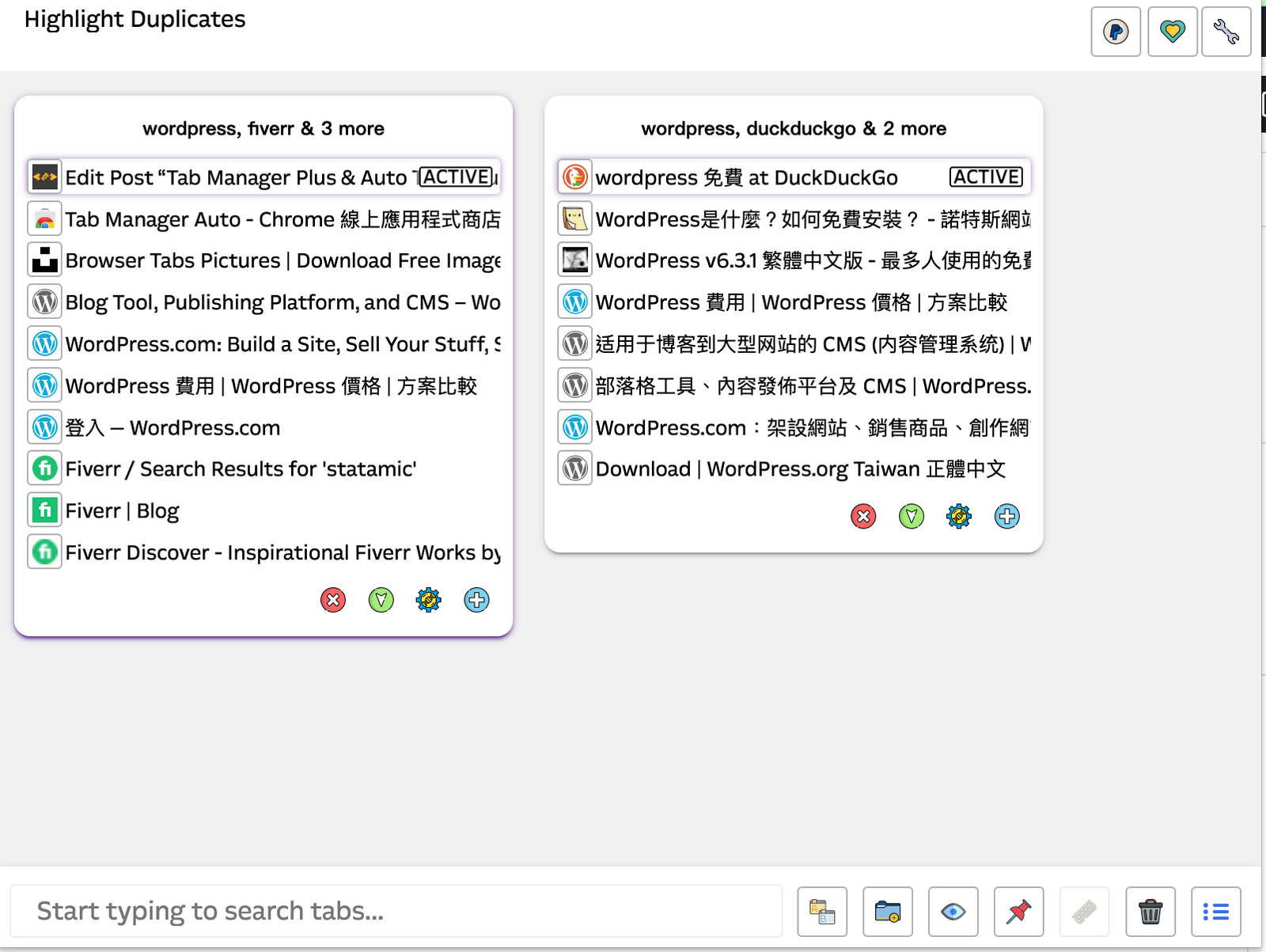Click the Highlight Duplicates A/B tabs icon
1266x952 pixels.
[822, 912]
